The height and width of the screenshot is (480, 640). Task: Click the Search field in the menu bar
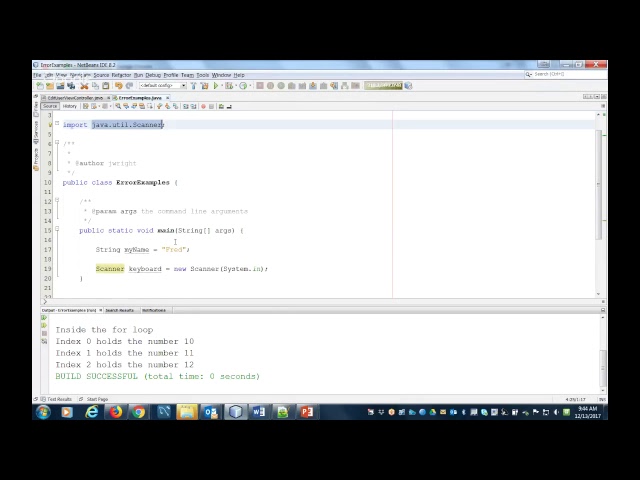tap(565, 74)
